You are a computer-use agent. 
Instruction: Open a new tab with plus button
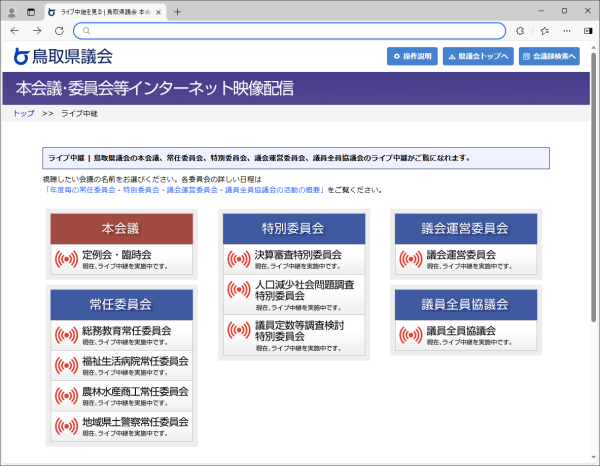pos(177,12)
